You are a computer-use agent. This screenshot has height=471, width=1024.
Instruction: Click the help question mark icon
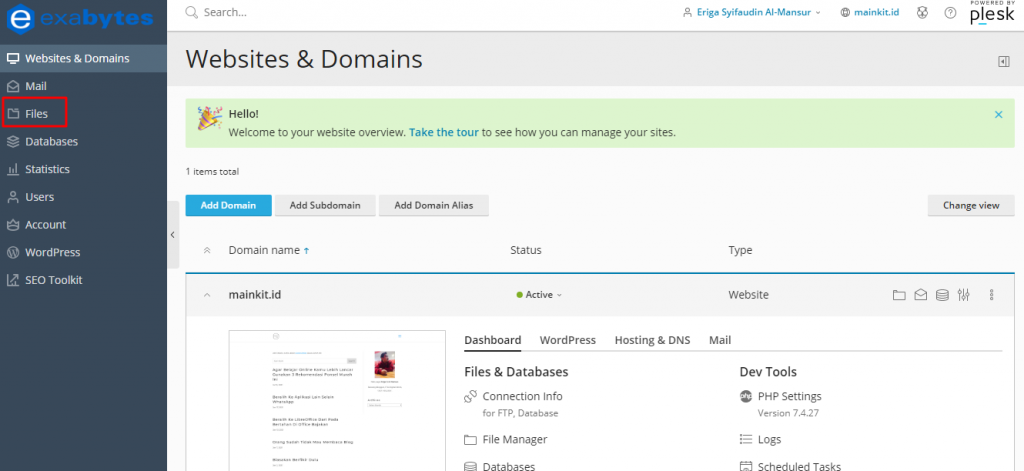(950, 13)
